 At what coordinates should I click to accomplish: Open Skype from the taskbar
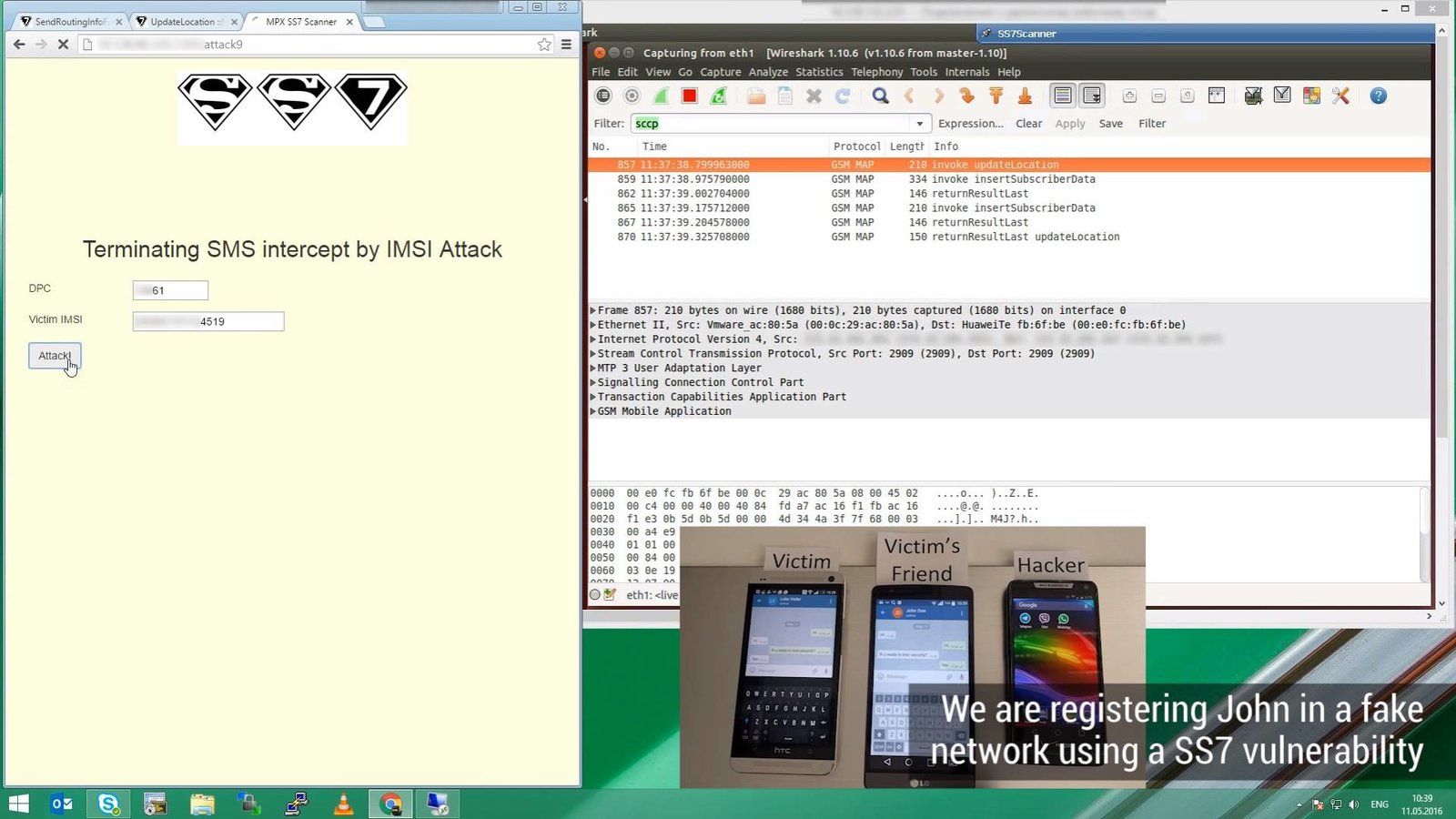(x=109, y=804)
